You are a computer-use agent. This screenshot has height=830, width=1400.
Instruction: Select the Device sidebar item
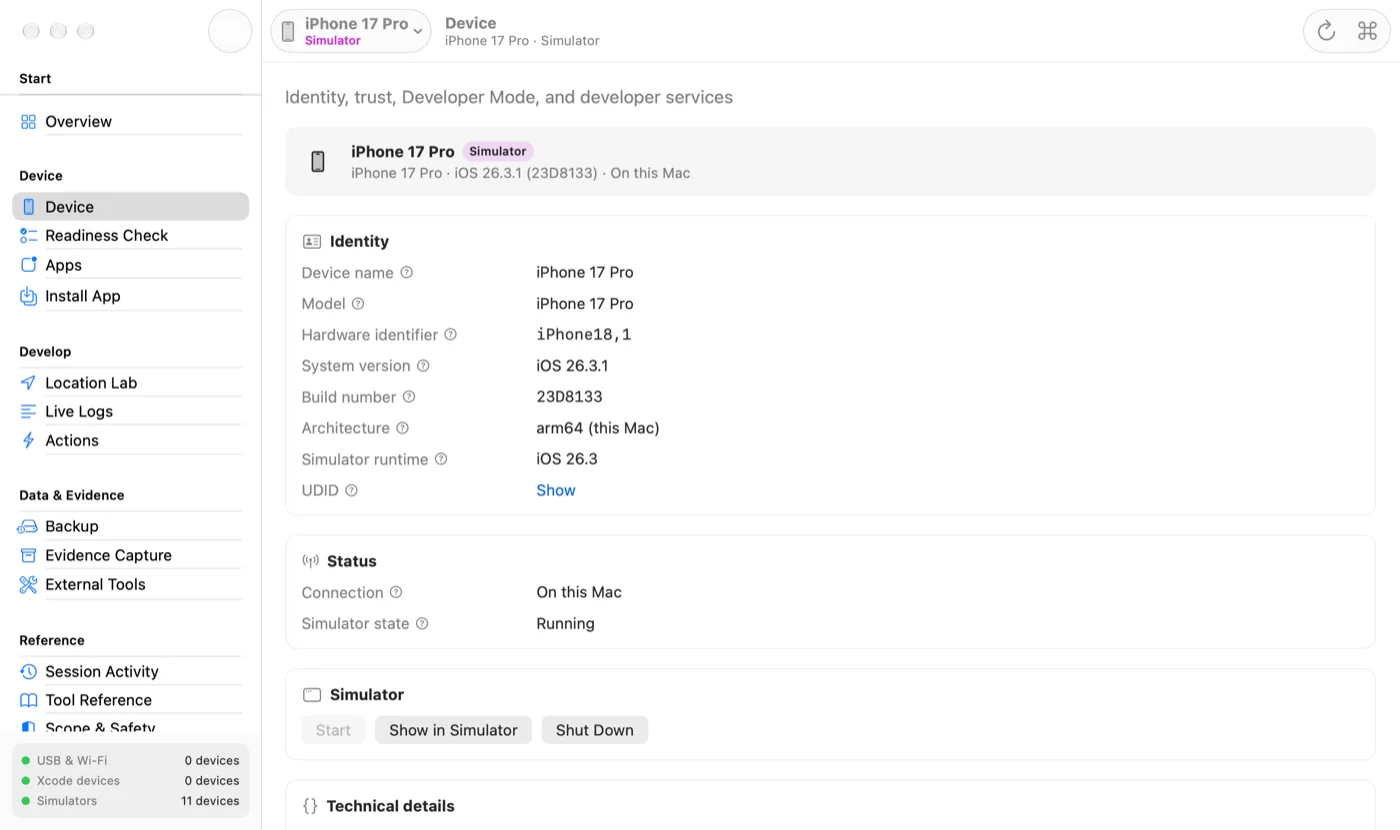tap(130, 207)
